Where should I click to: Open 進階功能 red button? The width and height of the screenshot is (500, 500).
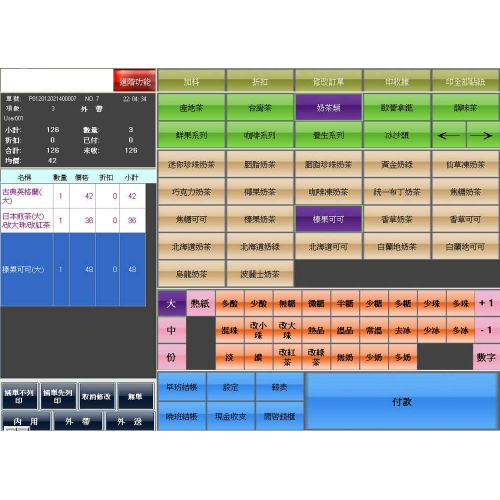coord(135,80)
